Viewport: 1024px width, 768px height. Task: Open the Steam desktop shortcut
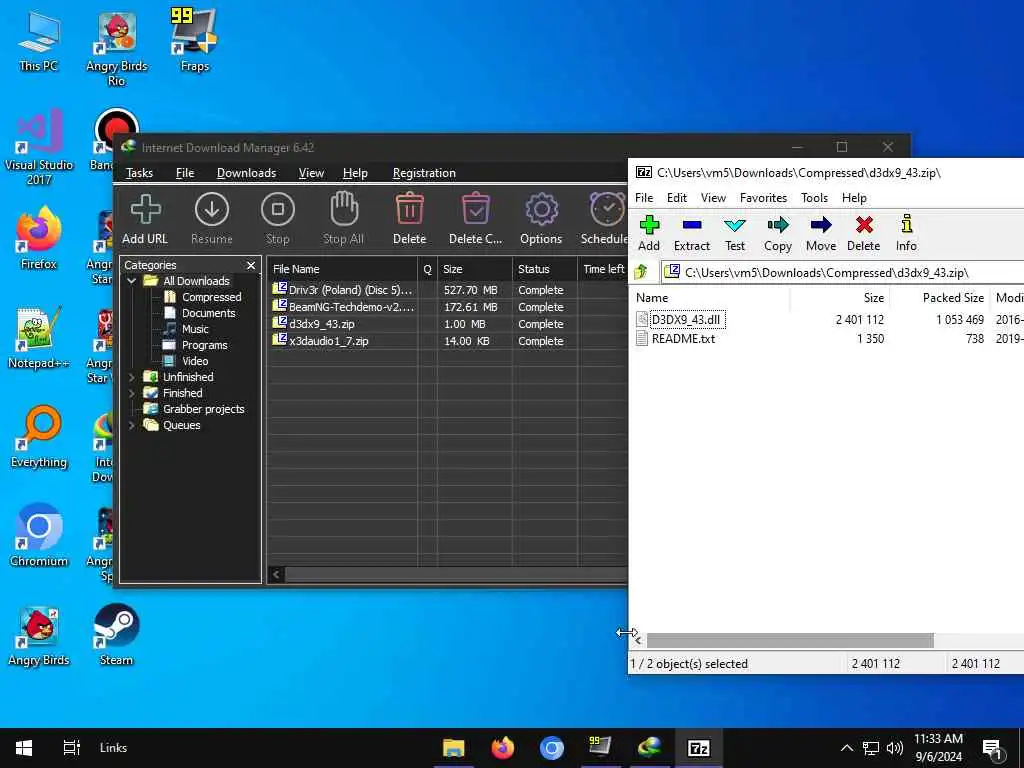(116, 635)
